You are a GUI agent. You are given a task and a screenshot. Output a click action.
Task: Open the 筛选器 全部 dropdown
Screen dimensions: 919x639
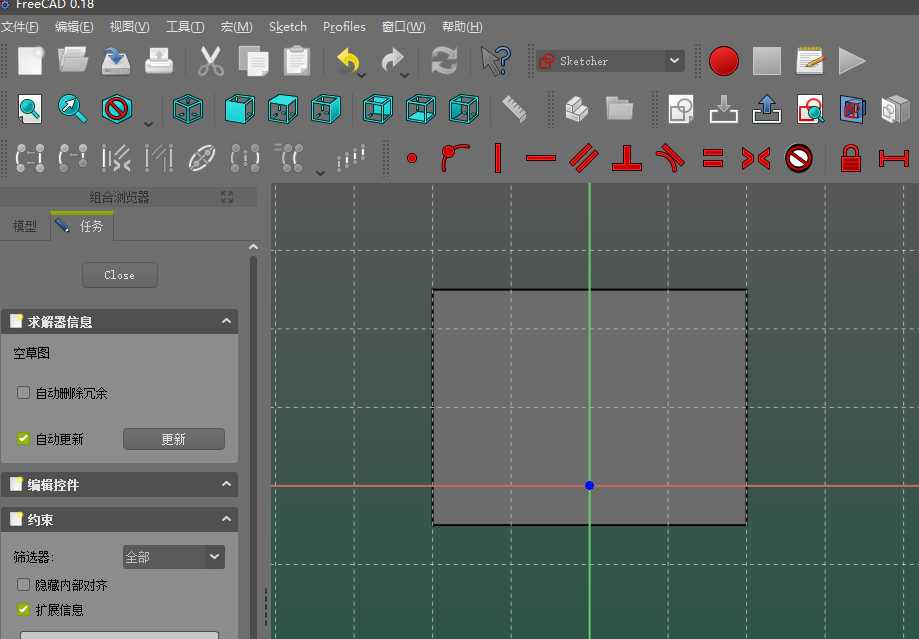pos(173,557)
